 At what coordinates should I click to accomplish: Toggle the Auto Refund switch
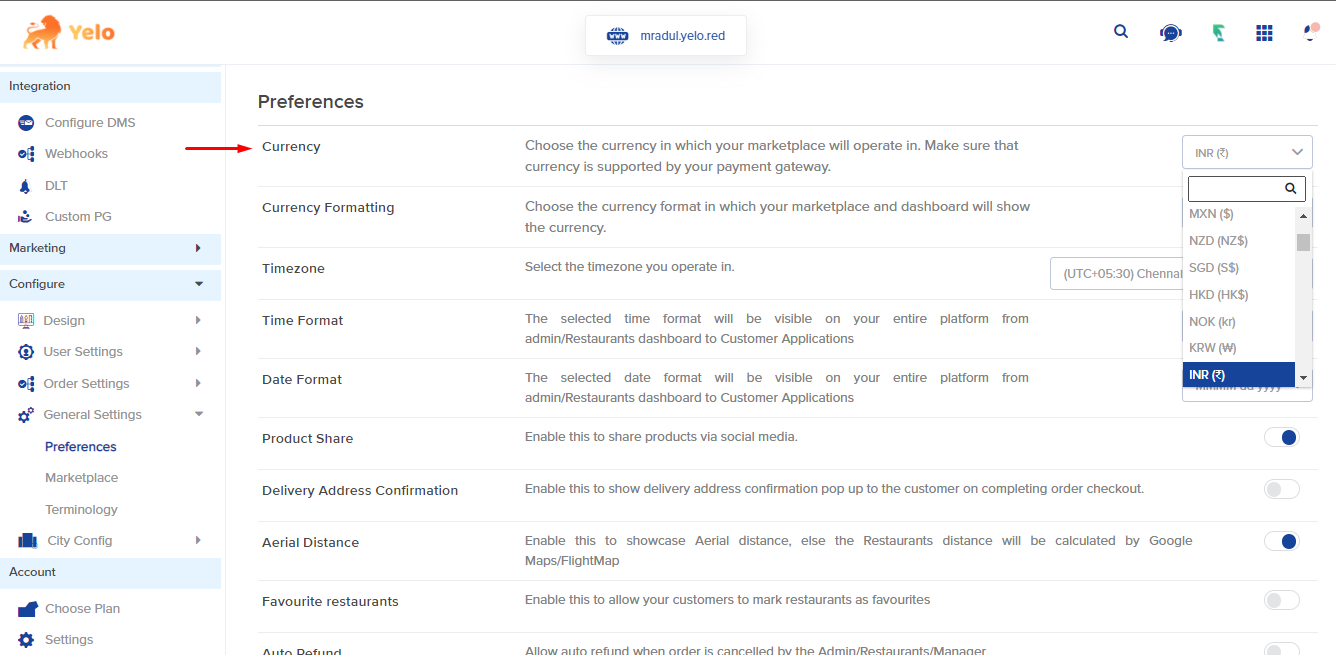1281,649
